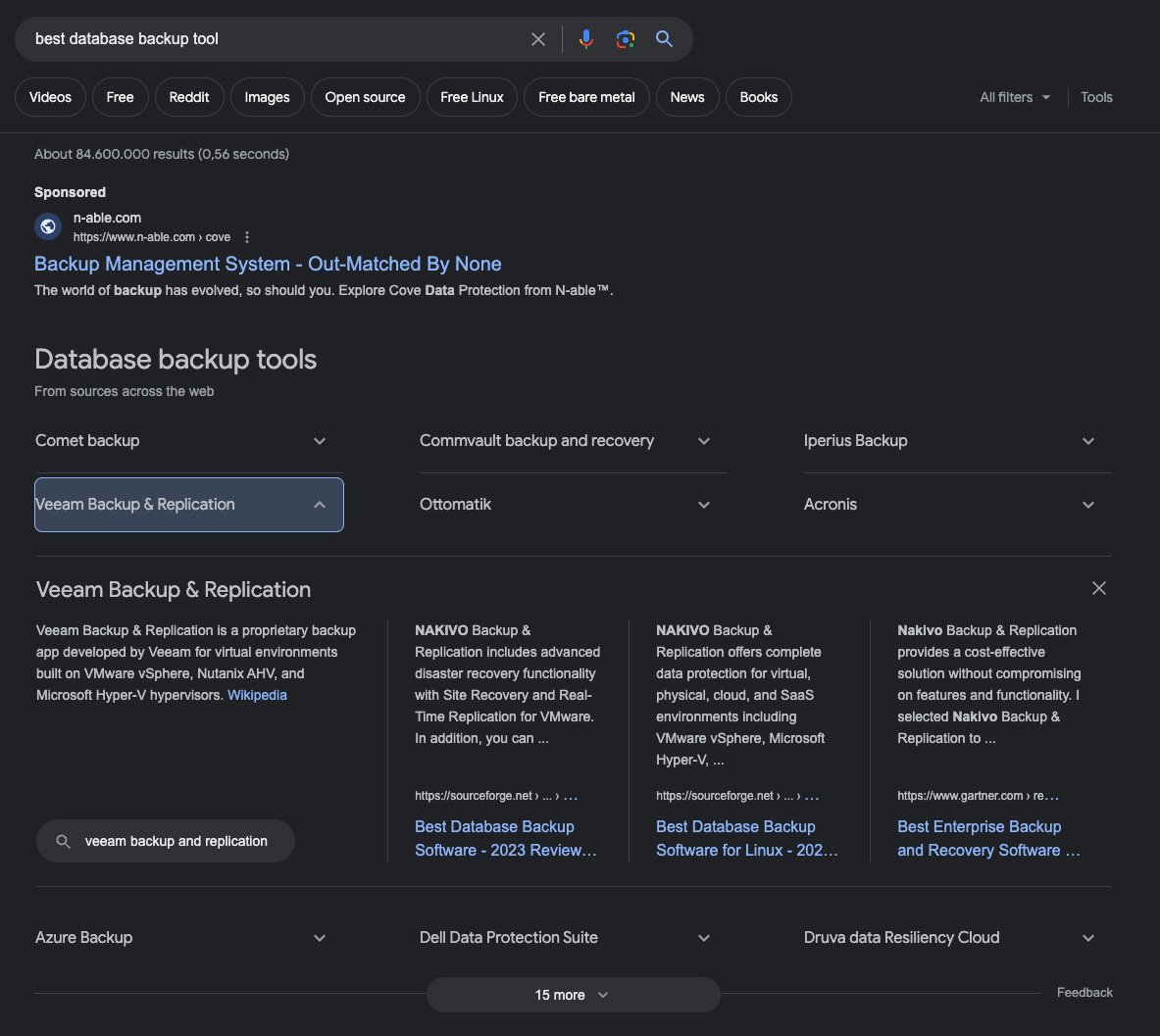The height and width of the screenshot is (1036, 1160).
Task: Expand the Iperius Backup item
Action: (957, 441)
